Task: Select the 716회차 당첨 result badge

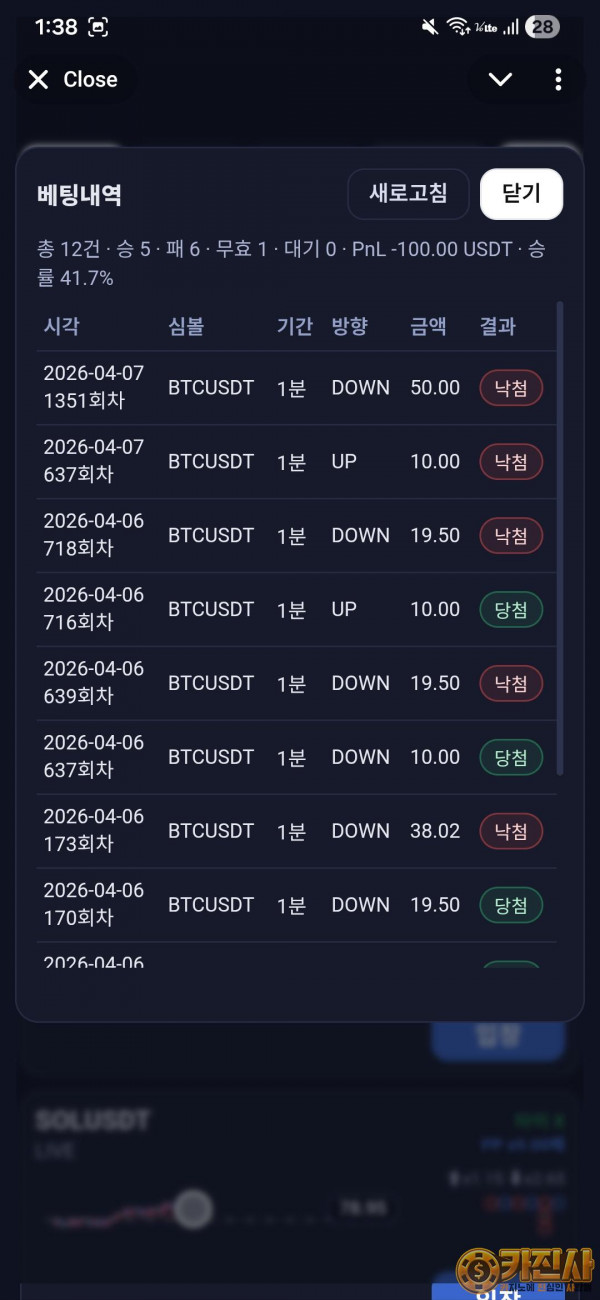Action: [511, 610]
